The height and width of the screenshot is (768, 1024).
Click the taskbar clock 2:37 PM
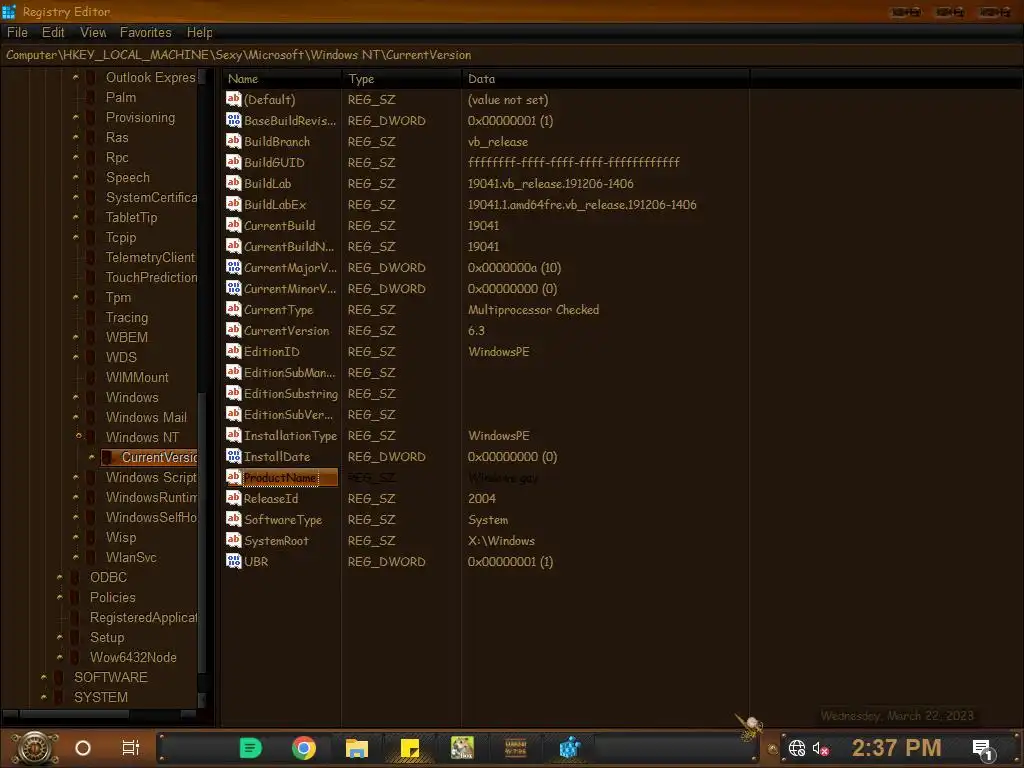896,748
